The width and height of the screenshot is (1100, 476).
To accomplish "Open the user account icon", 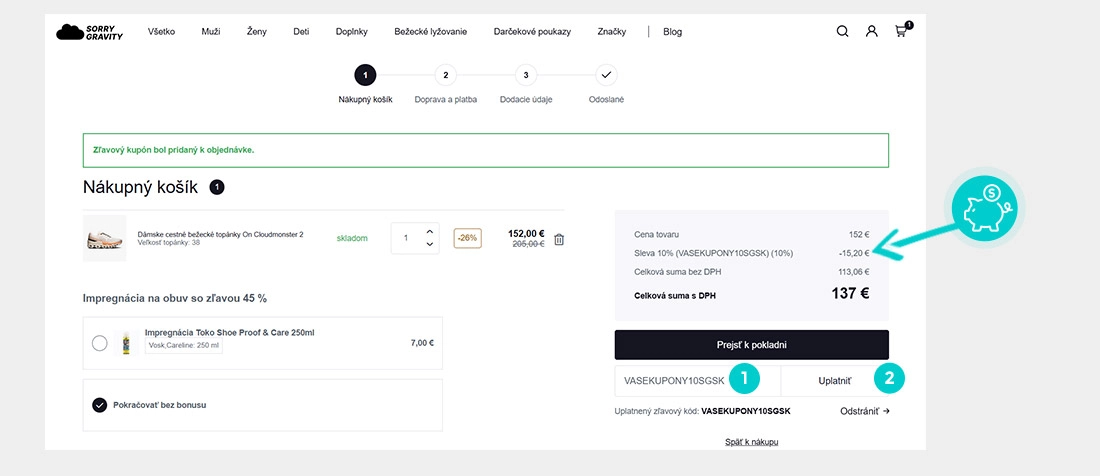I will (871, 32).
